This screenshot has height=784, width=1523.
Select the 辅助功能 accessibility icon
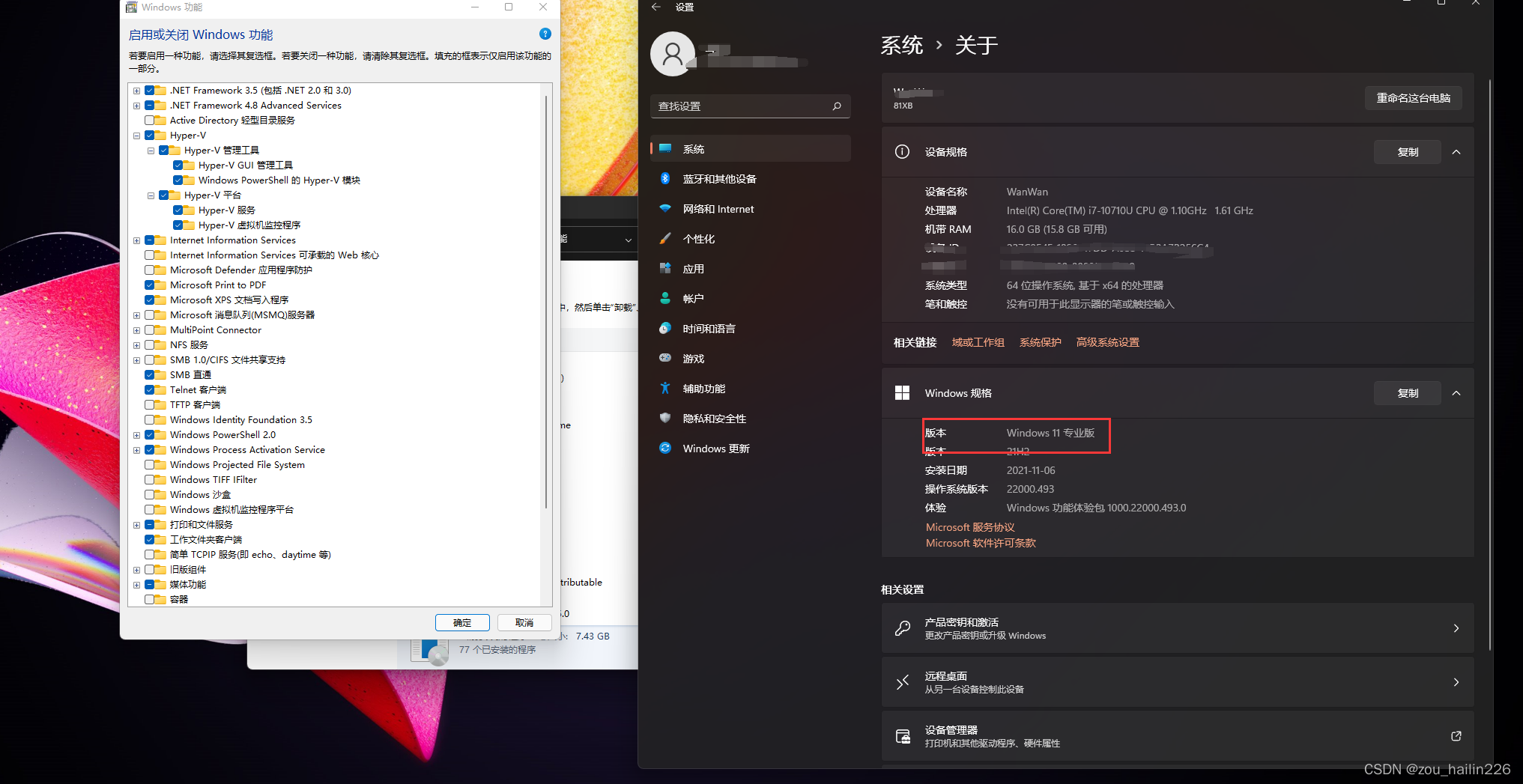666,388
